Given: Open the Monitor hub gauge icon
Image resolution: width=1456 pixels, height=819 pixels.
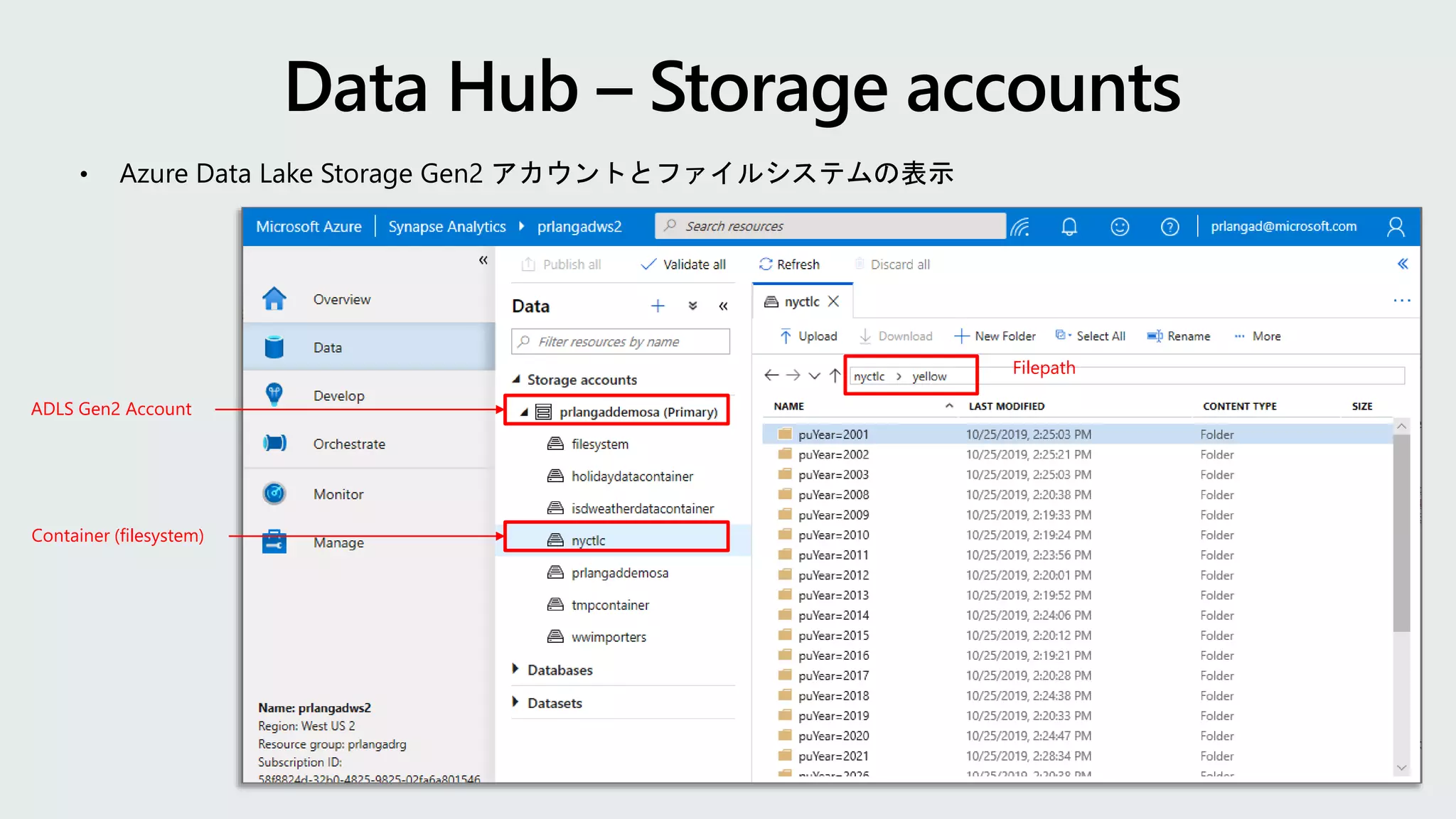Looking at the screenshot, I should coord(274,493).
